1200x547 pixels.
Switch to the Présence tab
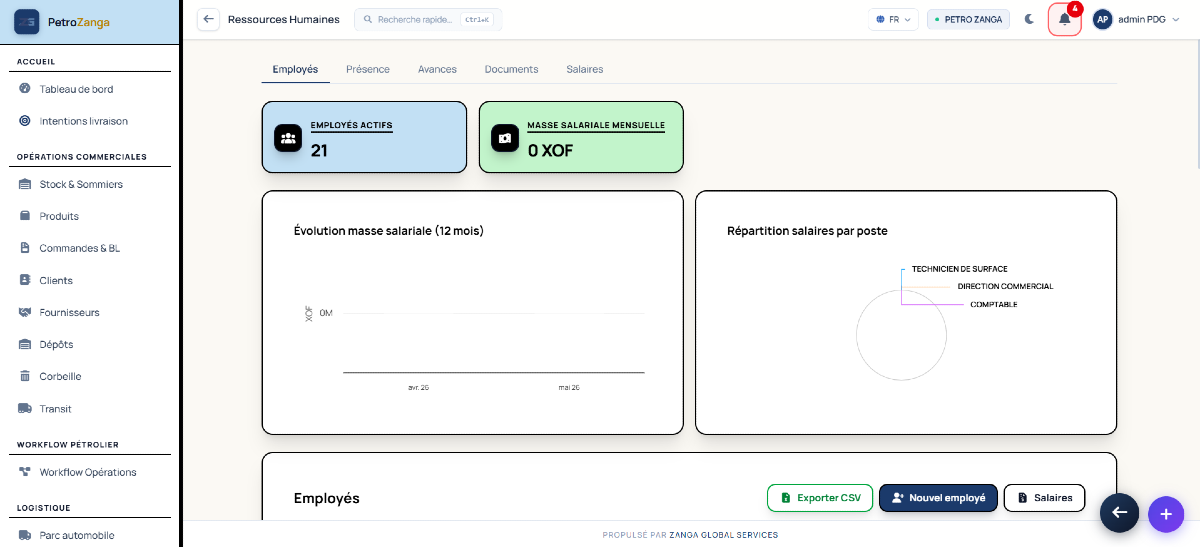[368, 69]
